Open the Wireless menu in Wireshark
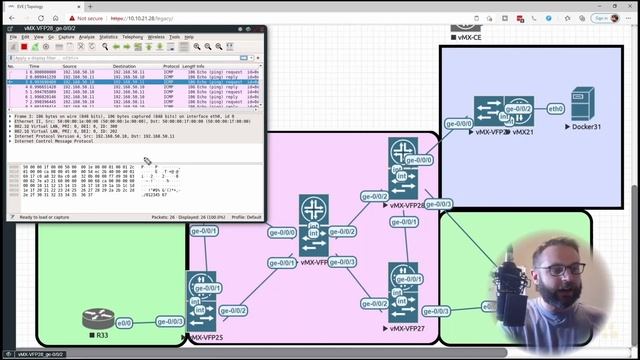The width and height of the screenshot is (640, 360). click(156, 37)
